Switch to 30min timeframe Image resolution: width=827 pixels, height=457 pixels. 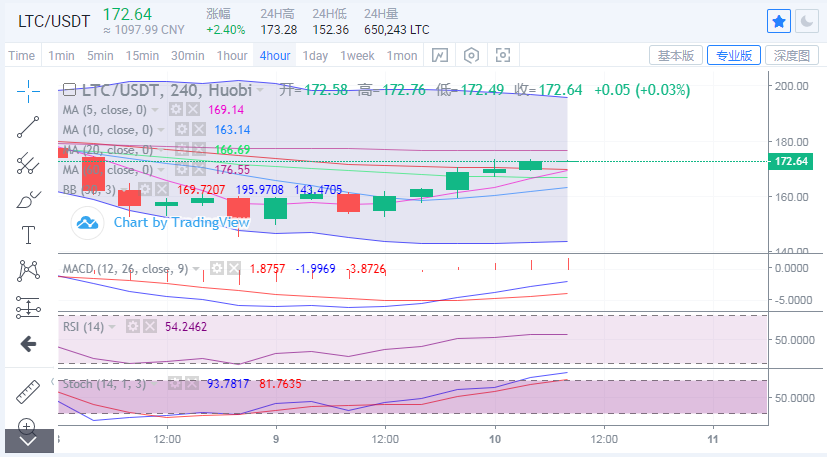pos(187,55)
